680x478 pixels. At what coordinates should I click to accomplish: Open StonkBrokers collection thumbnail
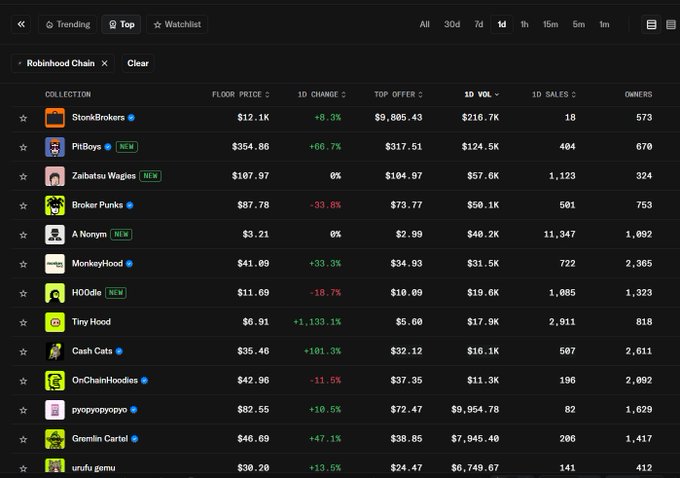[x=55, y=118]
